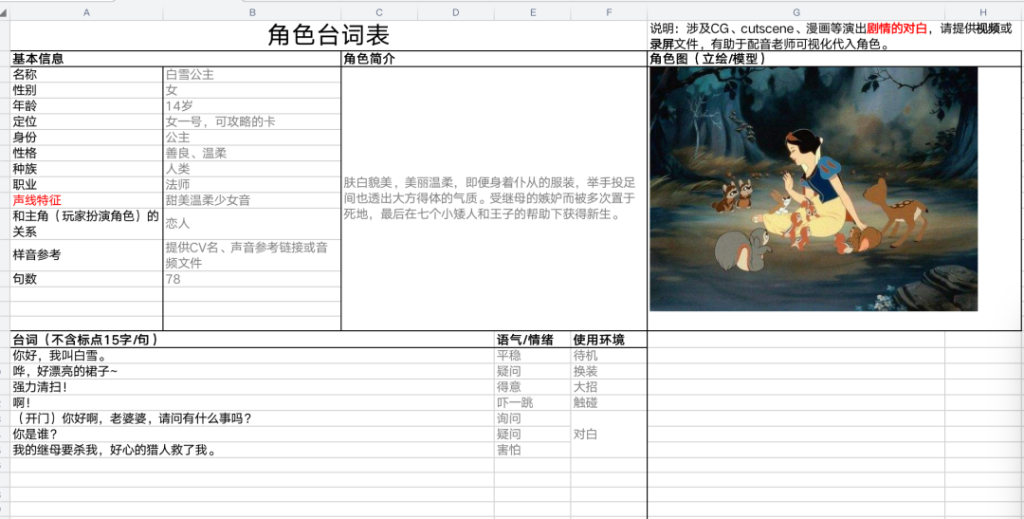Viewport: 1024px width, 519px height.
Task: Select the 待机 usage cell
Action: [x=609, y=356]
